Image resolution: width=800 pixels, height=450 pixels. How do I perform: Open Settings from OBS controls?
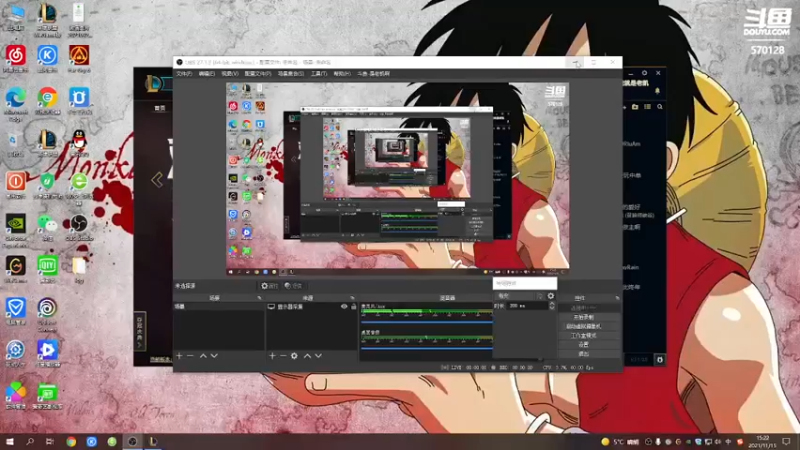(583, 344)
